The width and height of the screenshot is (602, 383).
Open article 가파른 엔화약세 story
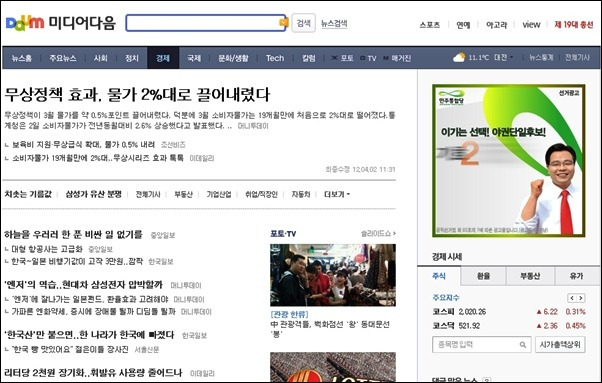93,311
